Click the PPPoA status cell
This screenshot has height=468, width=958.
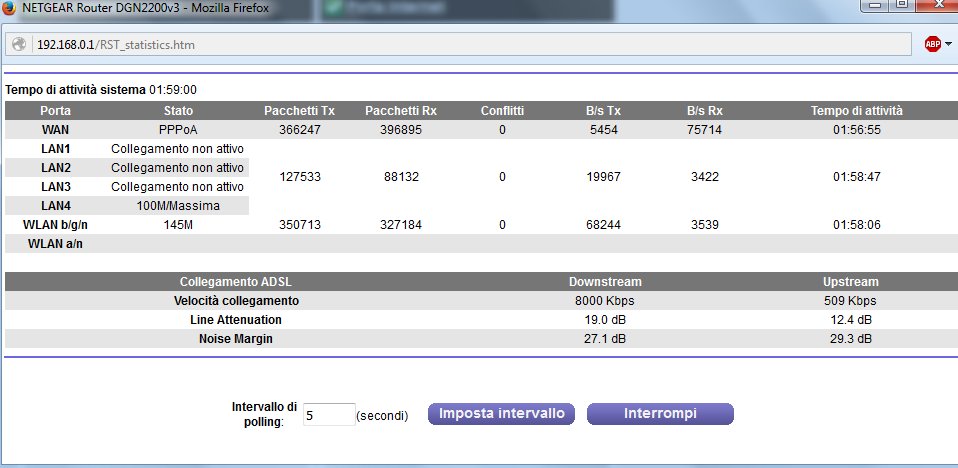coord(178,130)
